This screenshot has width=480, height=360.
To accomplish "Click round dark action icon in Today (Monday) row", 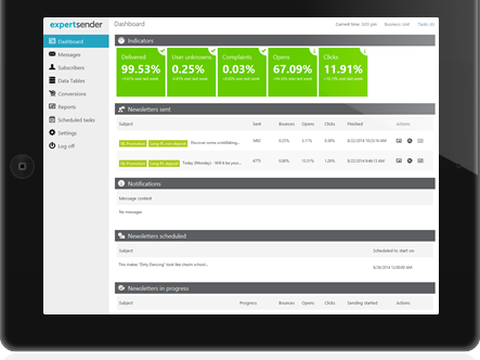I will pyautogui.click(x=410, y=161).
